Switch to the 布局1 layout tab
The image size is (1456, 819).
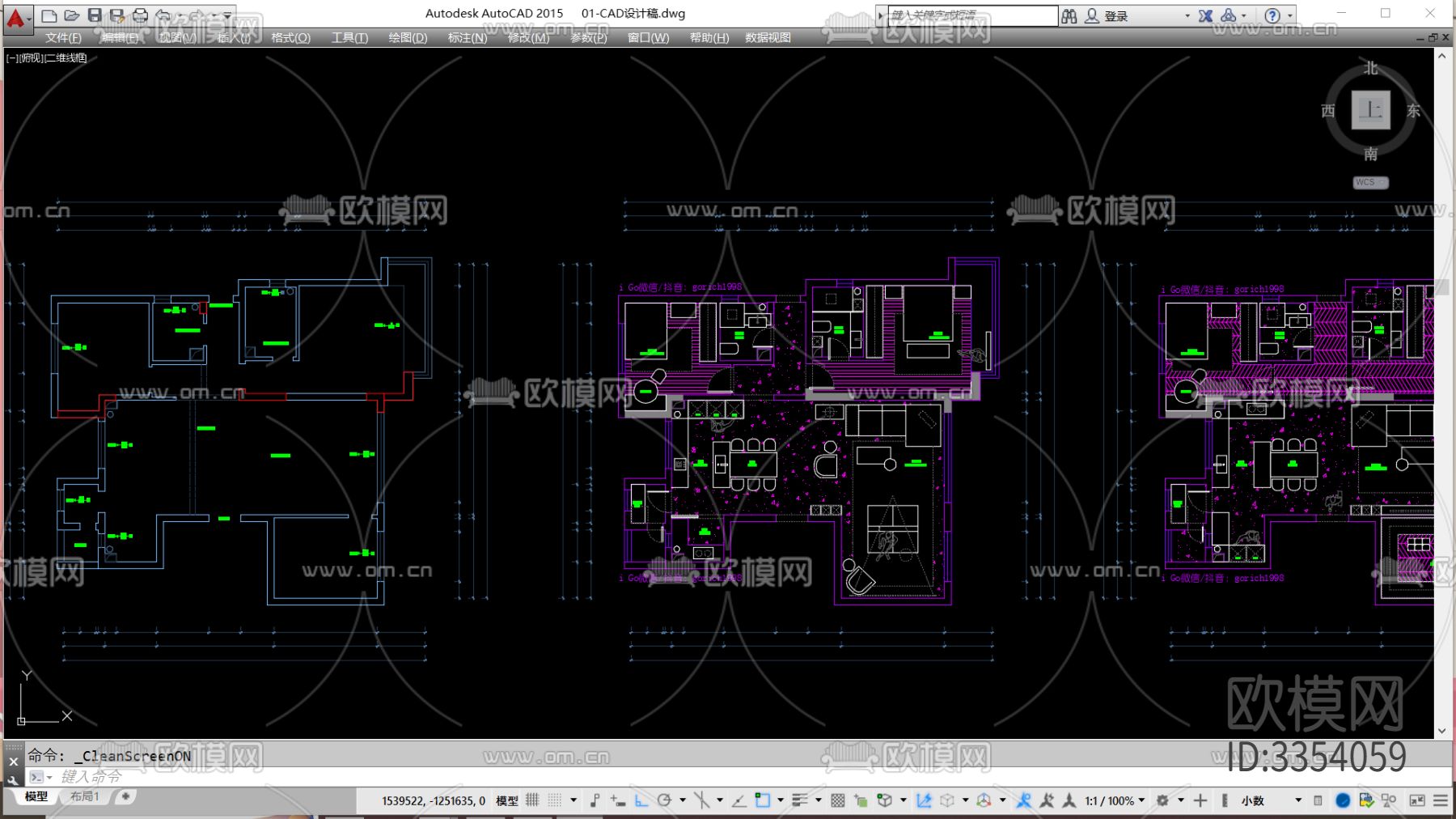click(85, 797)
